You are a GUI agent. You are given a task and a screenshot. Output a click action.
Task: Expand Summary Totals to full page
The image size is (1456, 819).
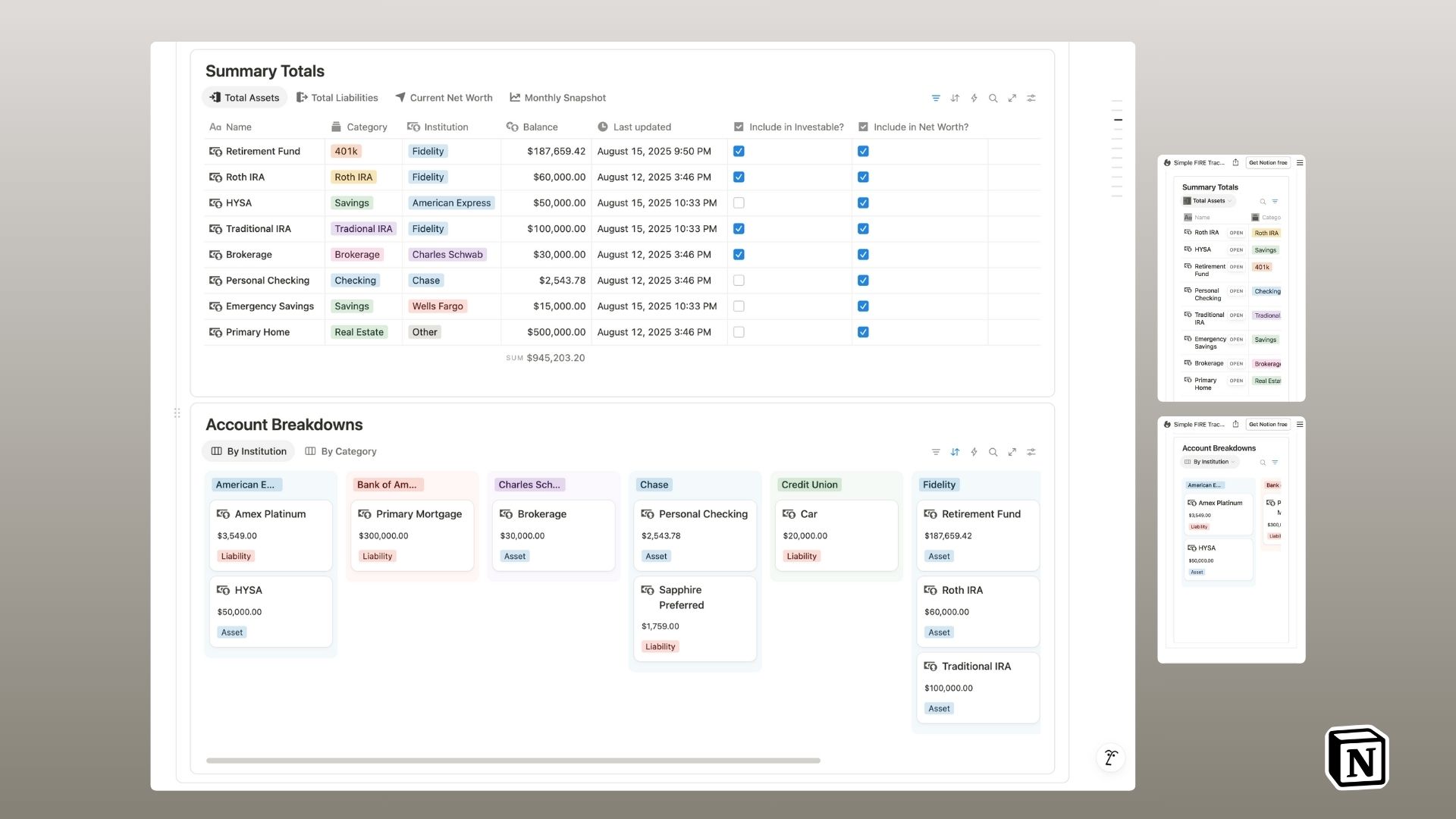pos(1012,98)
